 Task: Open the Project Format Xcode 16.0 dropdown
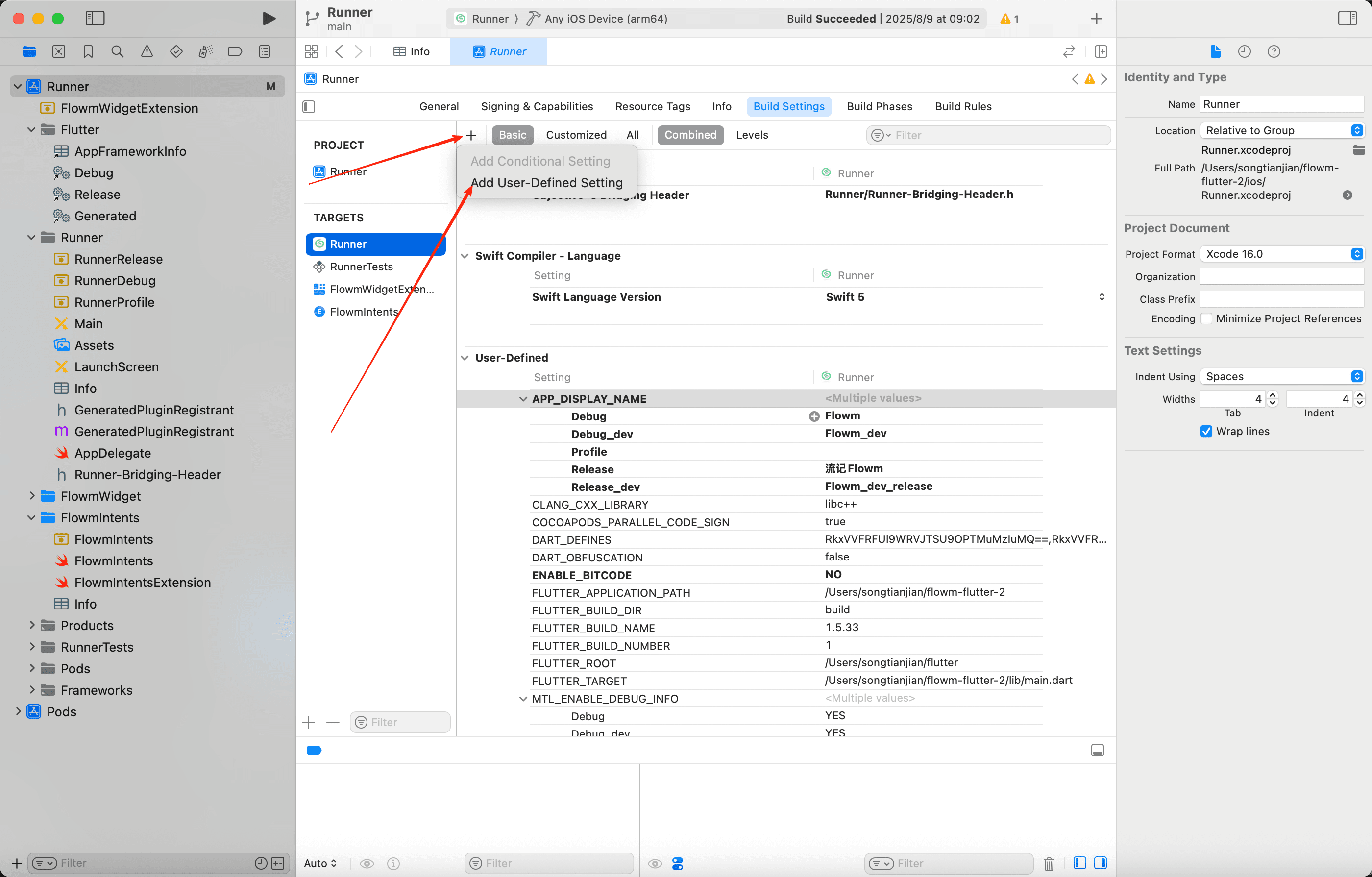tap(1281, 254)
